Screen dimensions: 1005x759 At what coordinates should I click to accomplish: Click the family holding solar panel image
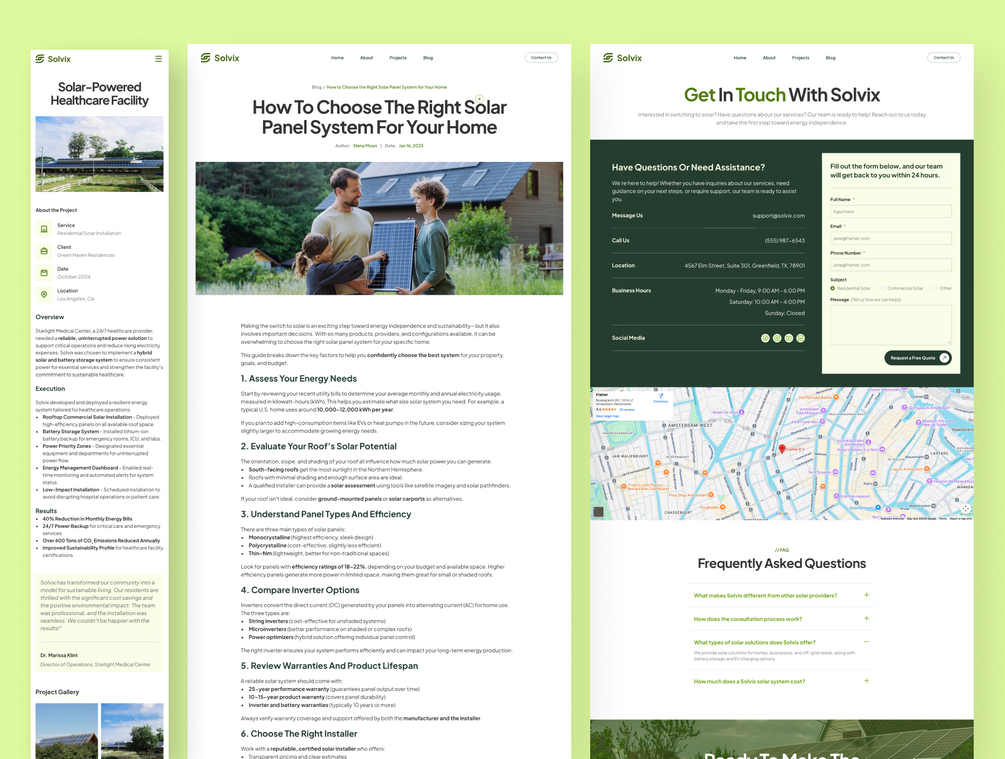click(x=379, y=228)
